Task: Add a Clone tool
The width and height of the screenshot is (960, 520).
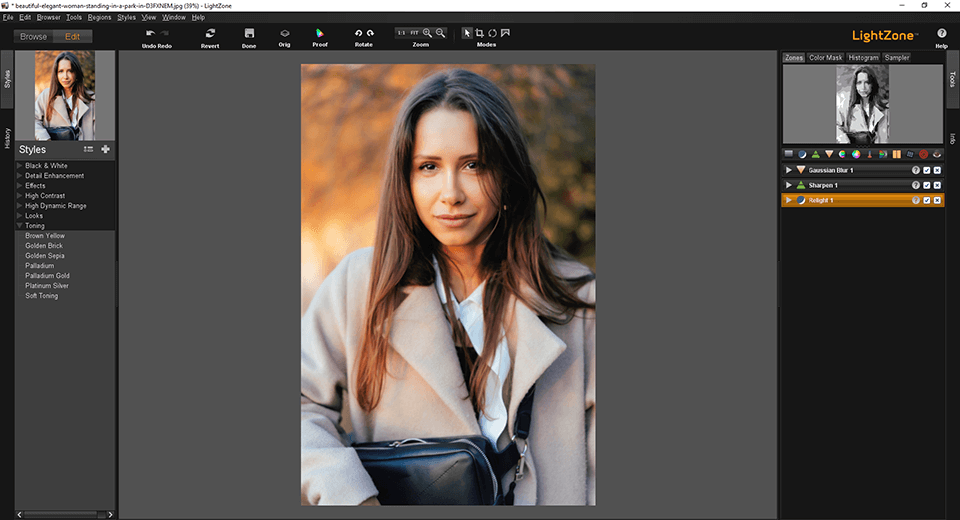Action: click(910, 154)
